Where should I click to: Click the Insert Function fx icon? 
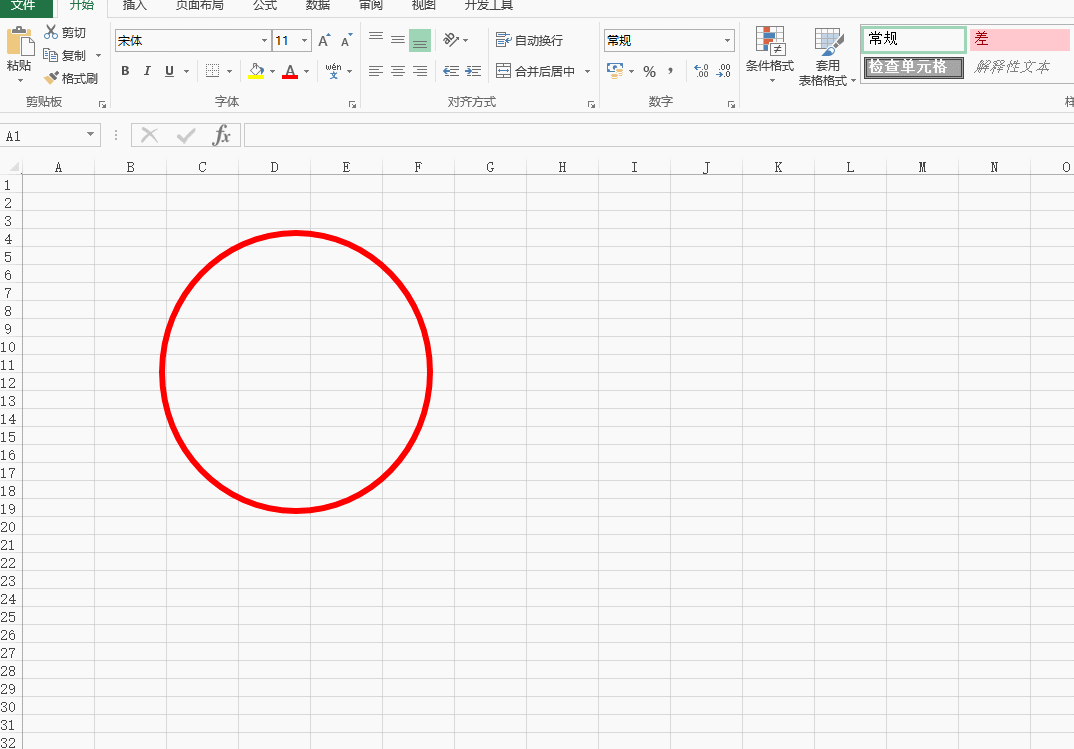click(x=222, y=135)
